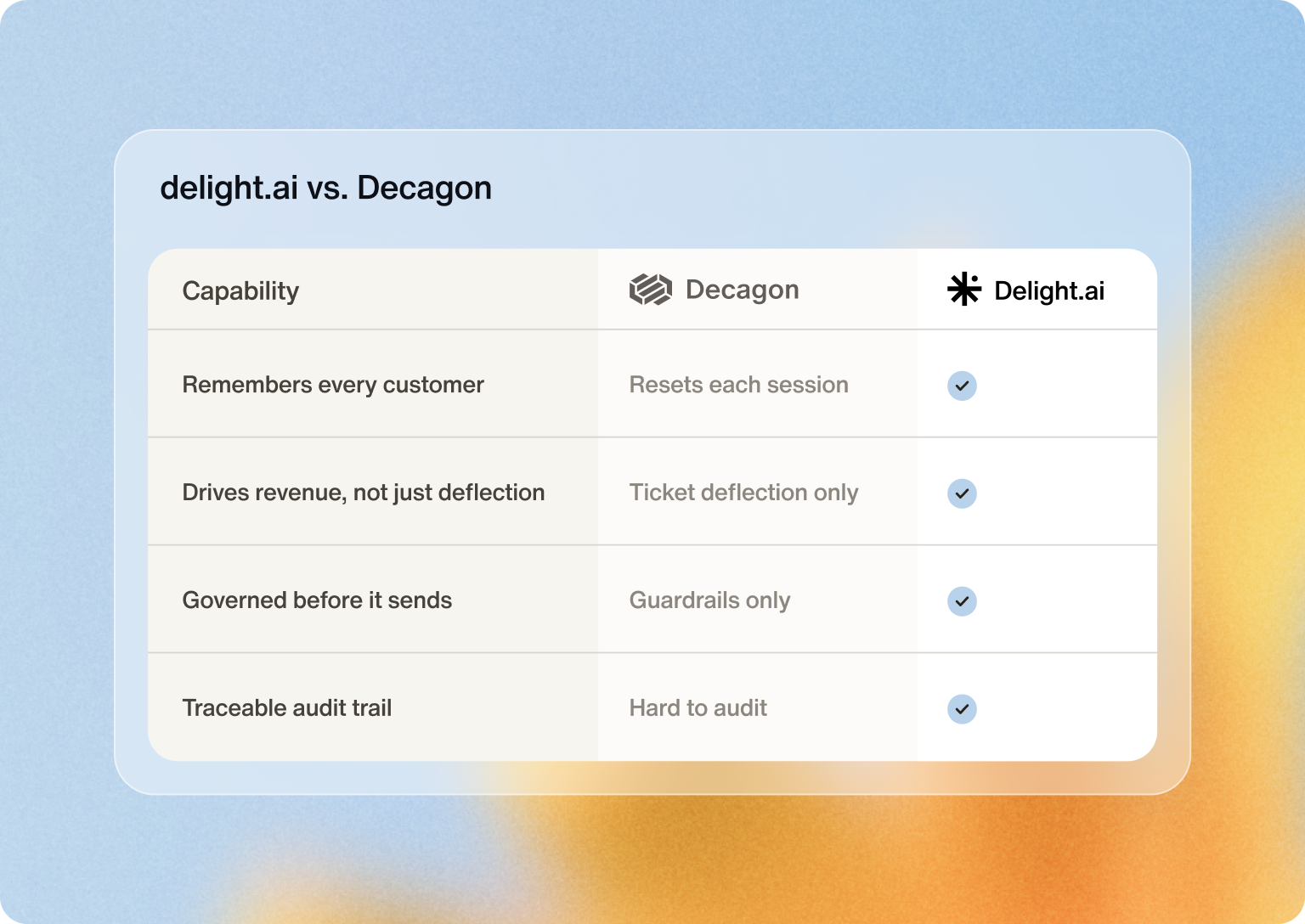Image resolution: width=1305 pixels, height=924 pixels.
Task: Click the checkmark in the Drives revenue row
Action: tap(962, 493)
